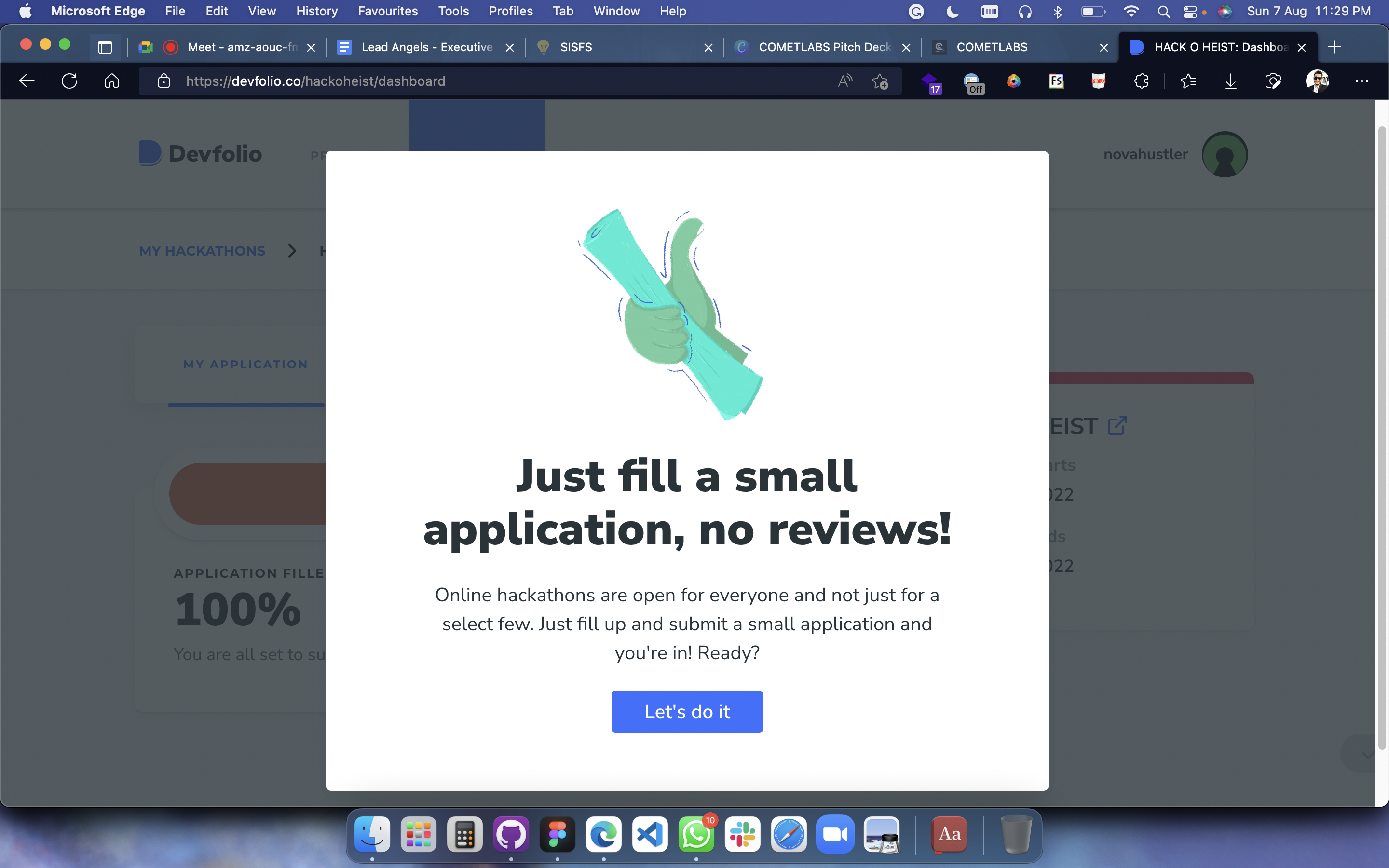Go back using the back arrow
This screenshot has width=1389, height=868.
pos(27,81)
